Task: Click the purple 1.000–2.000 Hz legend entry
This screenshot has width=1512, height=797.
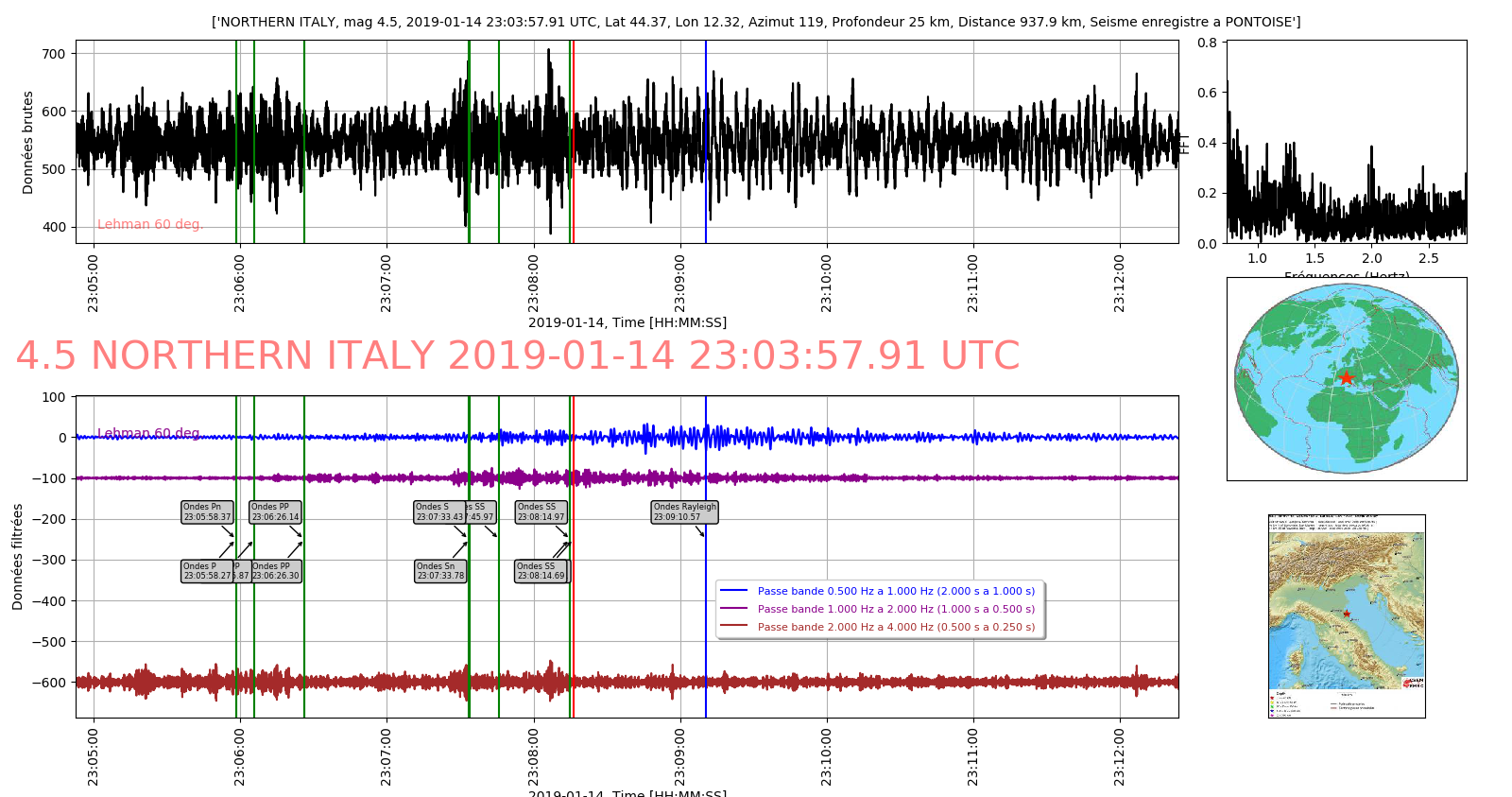Action: [x=895, y=609]
